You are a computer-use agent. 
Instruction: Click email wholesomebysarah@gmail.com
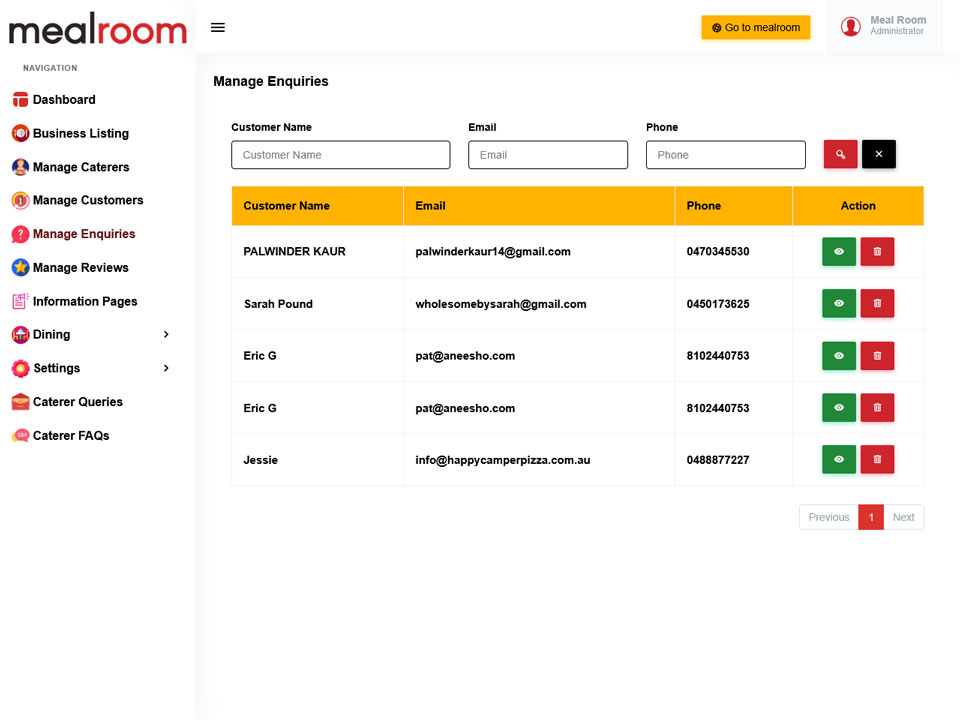(501, 304)
